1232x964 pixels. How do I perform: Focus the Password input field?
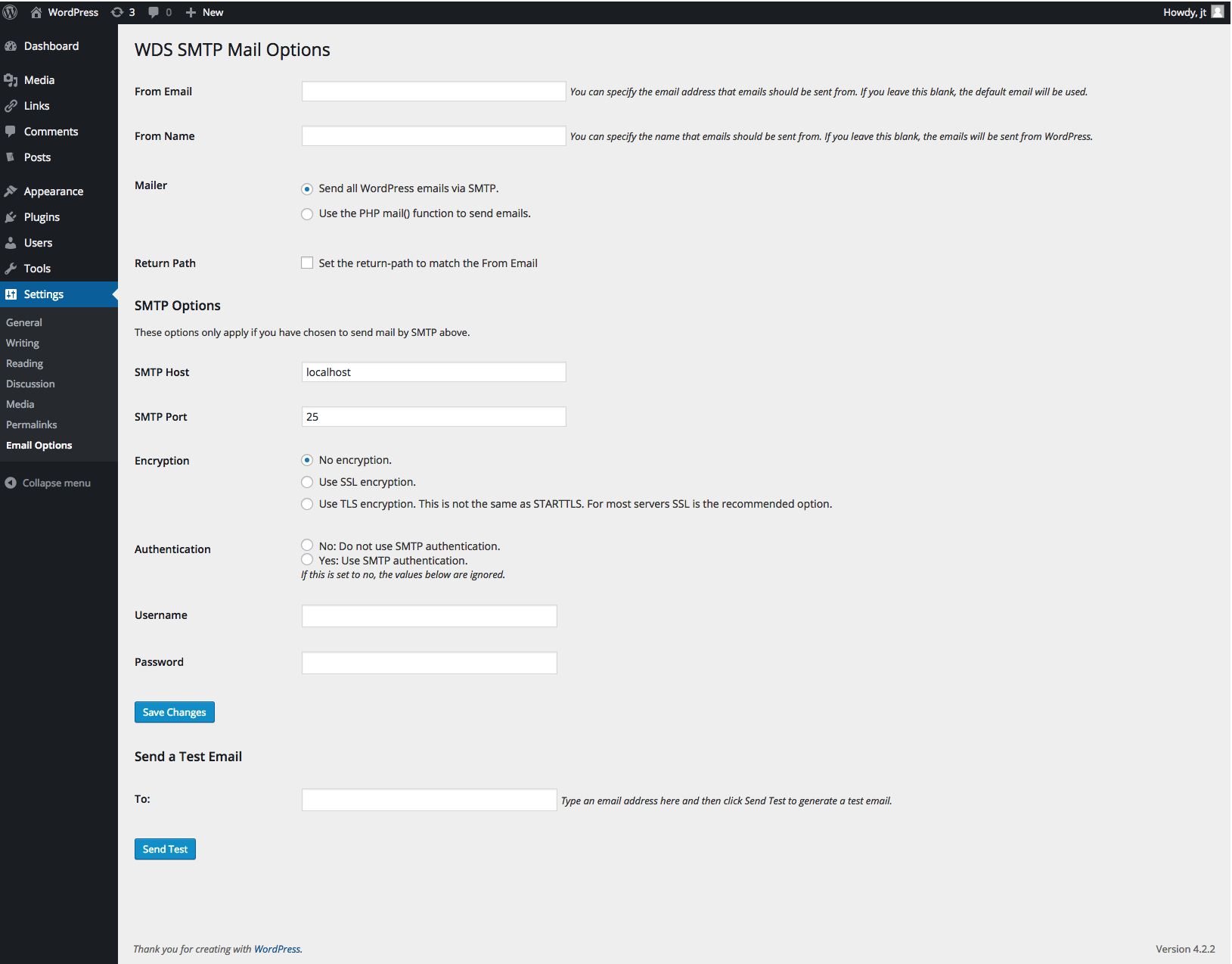click(x=430, y=663)
